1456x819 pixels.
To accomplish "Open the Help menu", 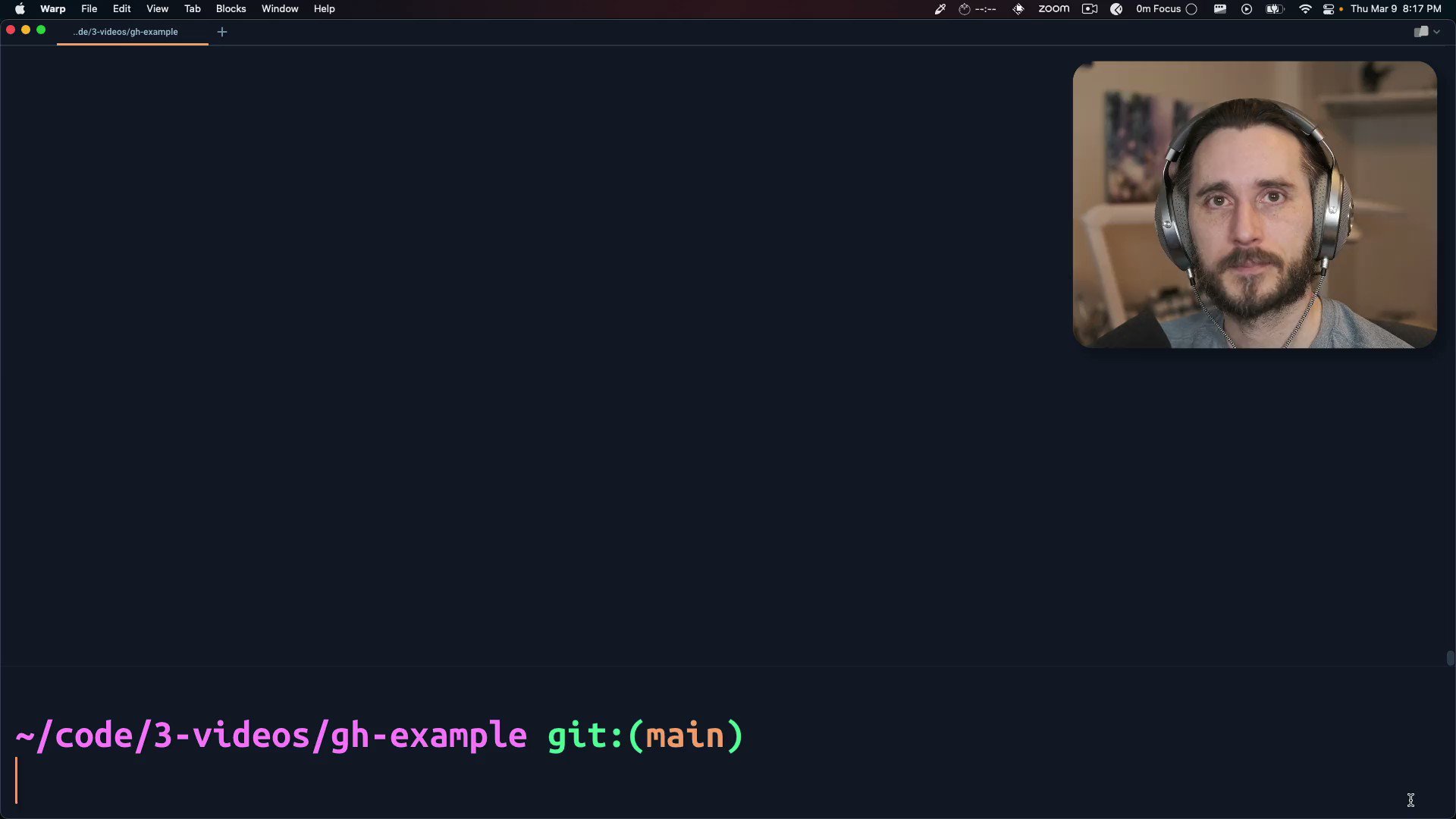I will click(x=324, y=8).
